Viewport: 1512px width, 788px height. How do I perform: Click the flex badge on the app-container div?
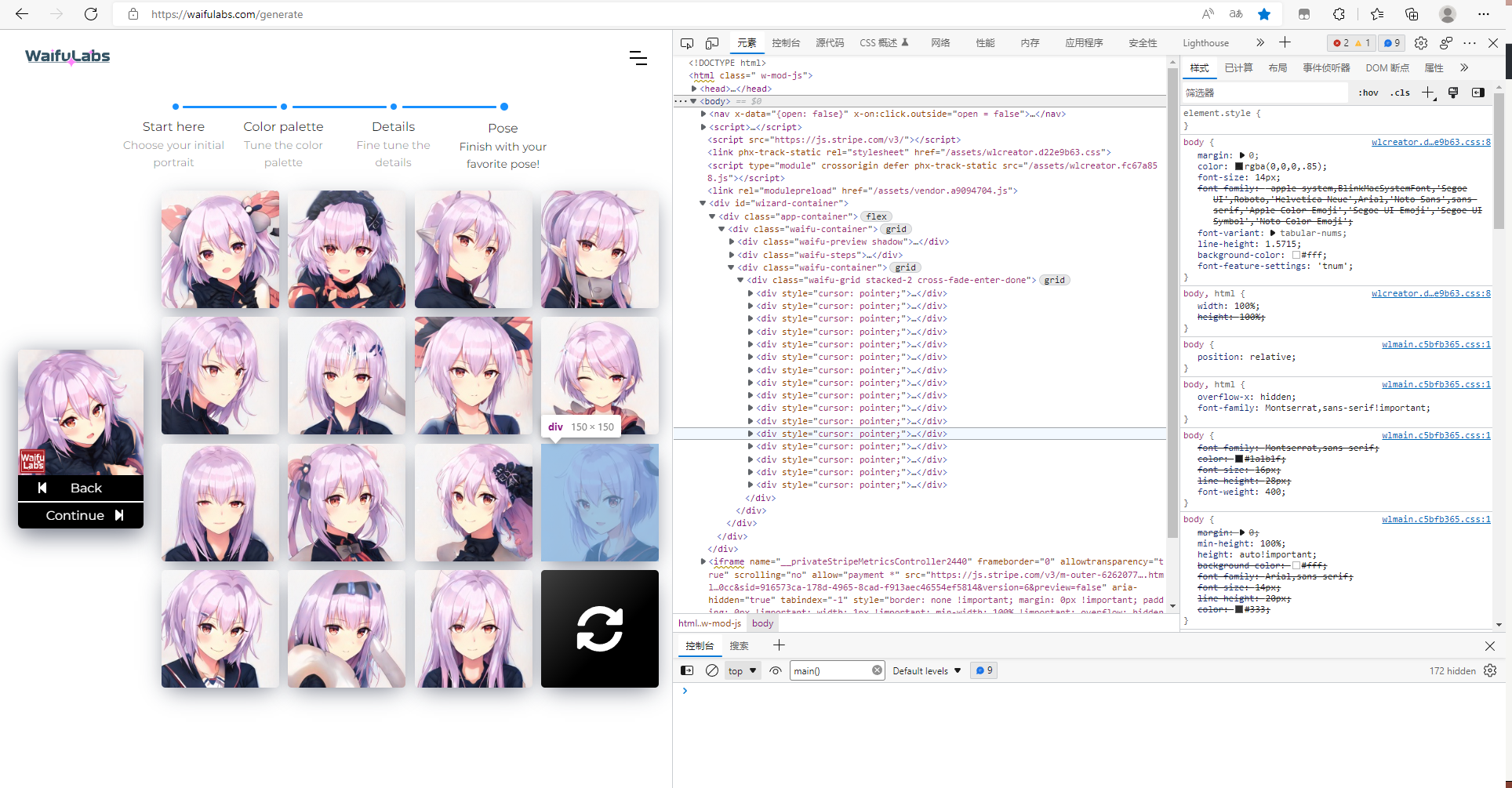coord(876,216)
